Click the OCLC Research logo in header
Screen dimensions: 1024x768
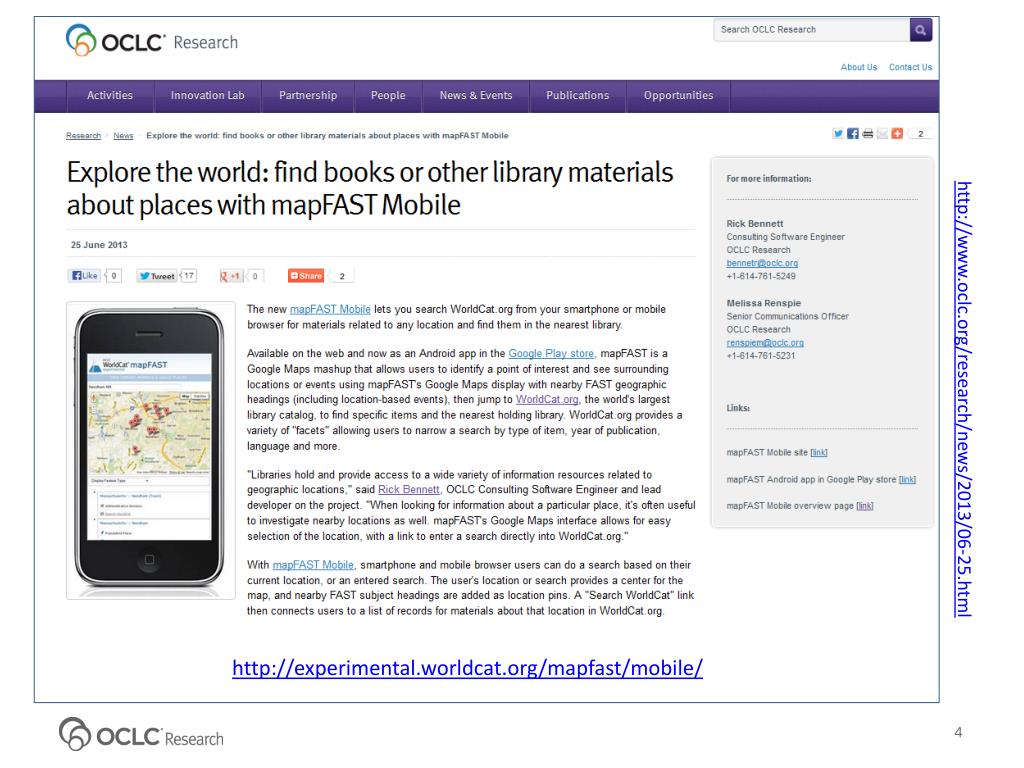coord(152,41)
